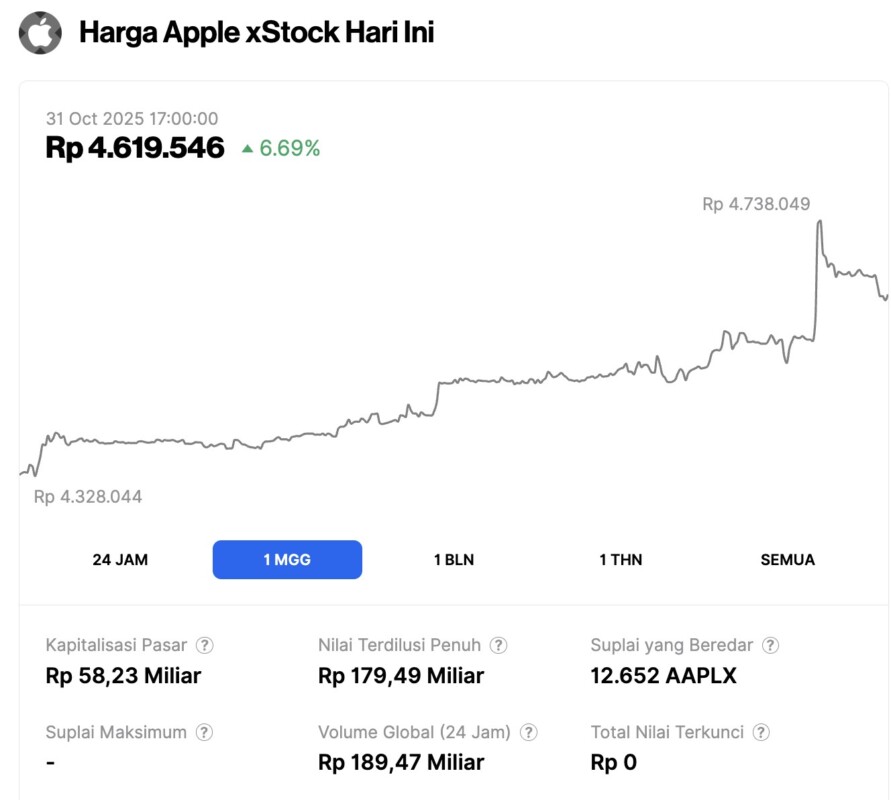Click the Apple logo icon
This screenshot has width=891, height=800.
tap(38, 32)
